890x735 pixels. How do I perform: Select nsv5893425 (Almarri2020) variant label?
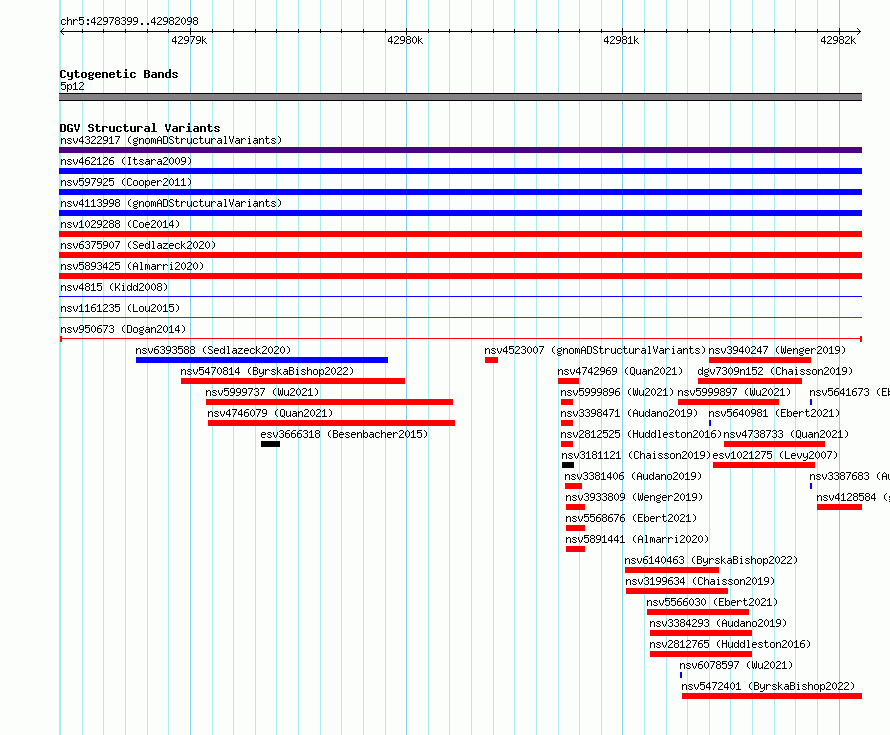tap(132, 266)
